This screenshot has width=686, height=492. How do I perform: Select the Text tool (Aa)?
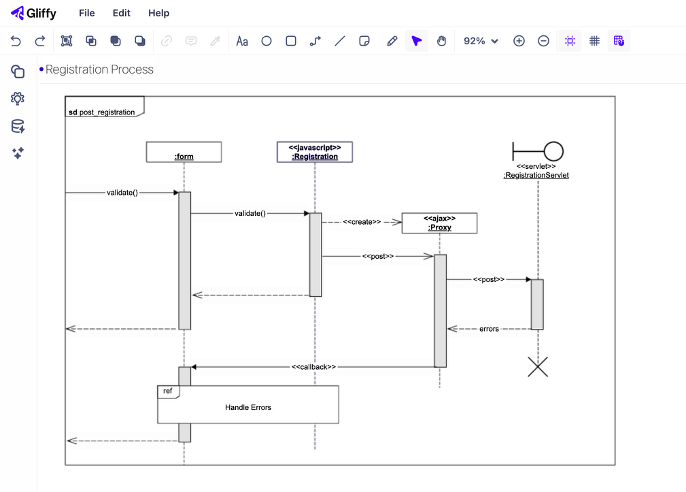tap(242, 41)
